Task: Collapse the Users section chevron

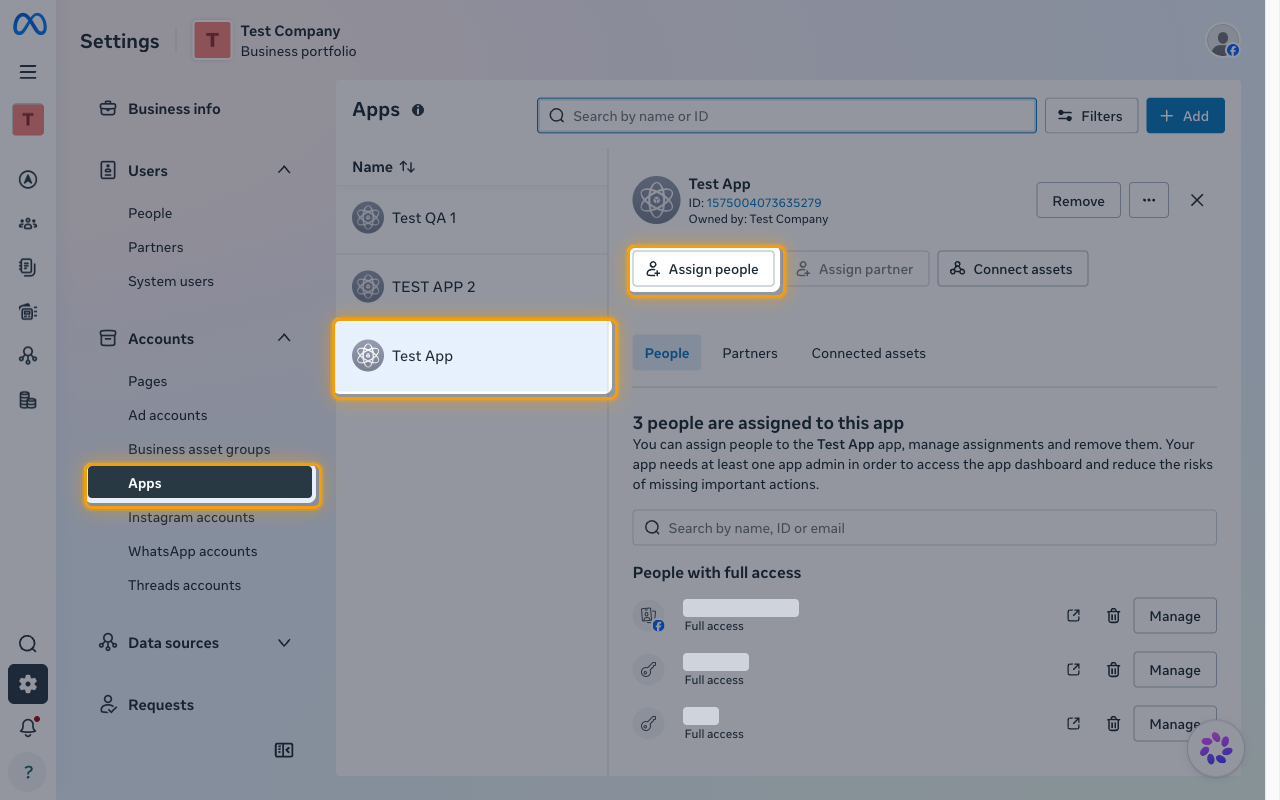Action: click(284, 170)
